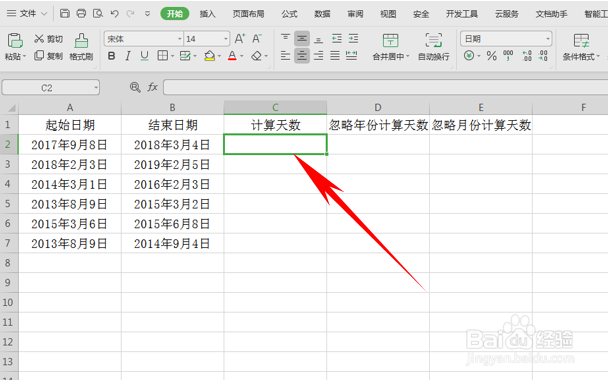This screenshot has width=608, height=380.
Task: Switch to the 审阅 tab
Action: tap(355, 14)
